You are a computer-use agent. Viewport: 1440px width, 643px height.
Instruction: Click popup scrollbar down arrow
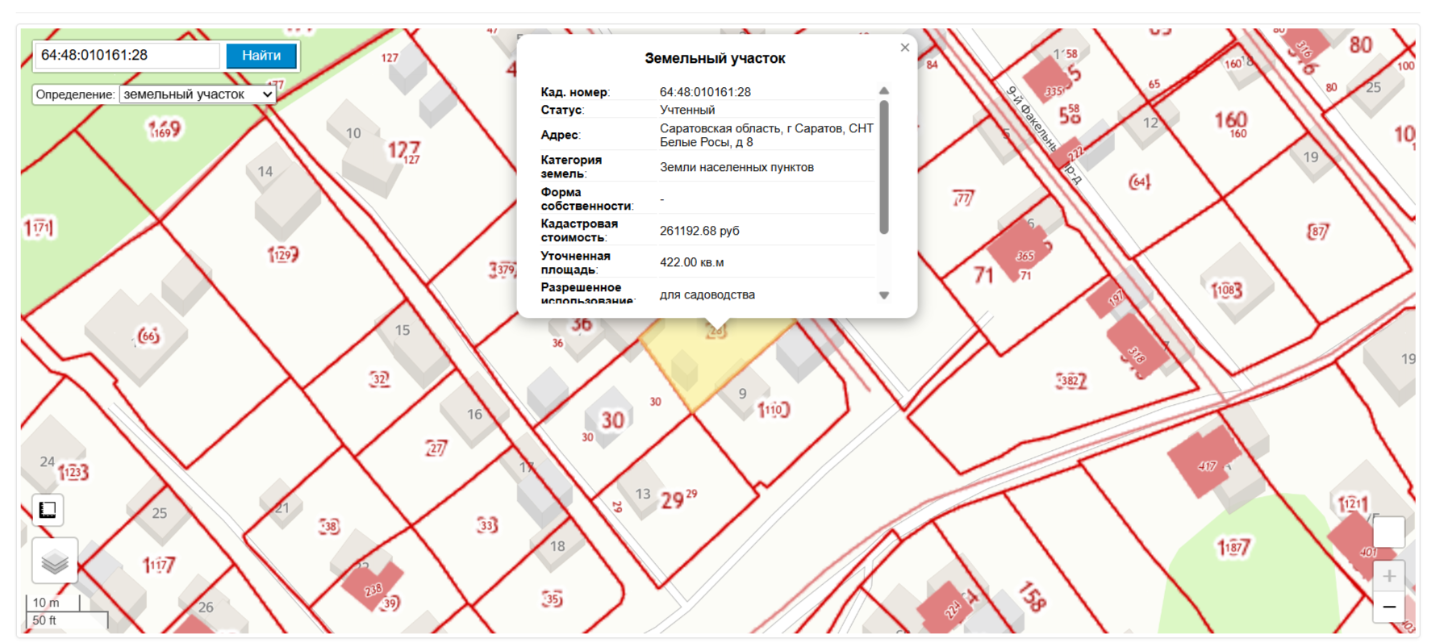(884, 295)
